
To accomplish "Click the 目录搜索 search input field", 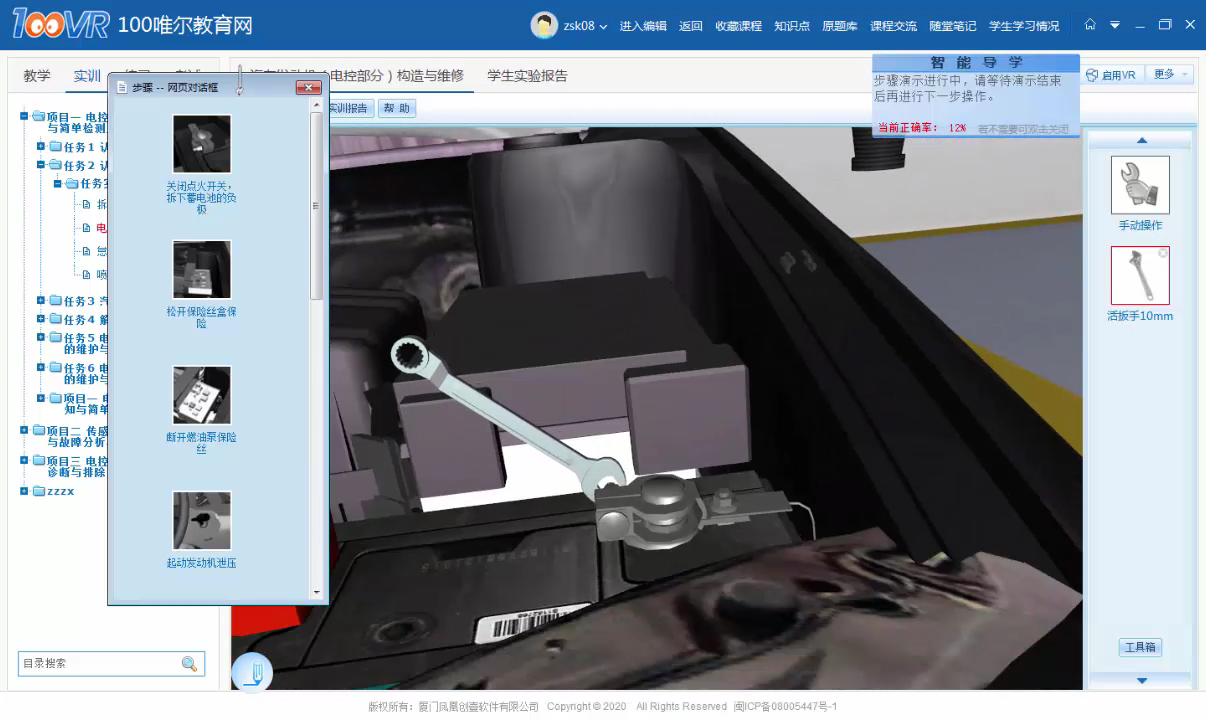I will point(98,664).
